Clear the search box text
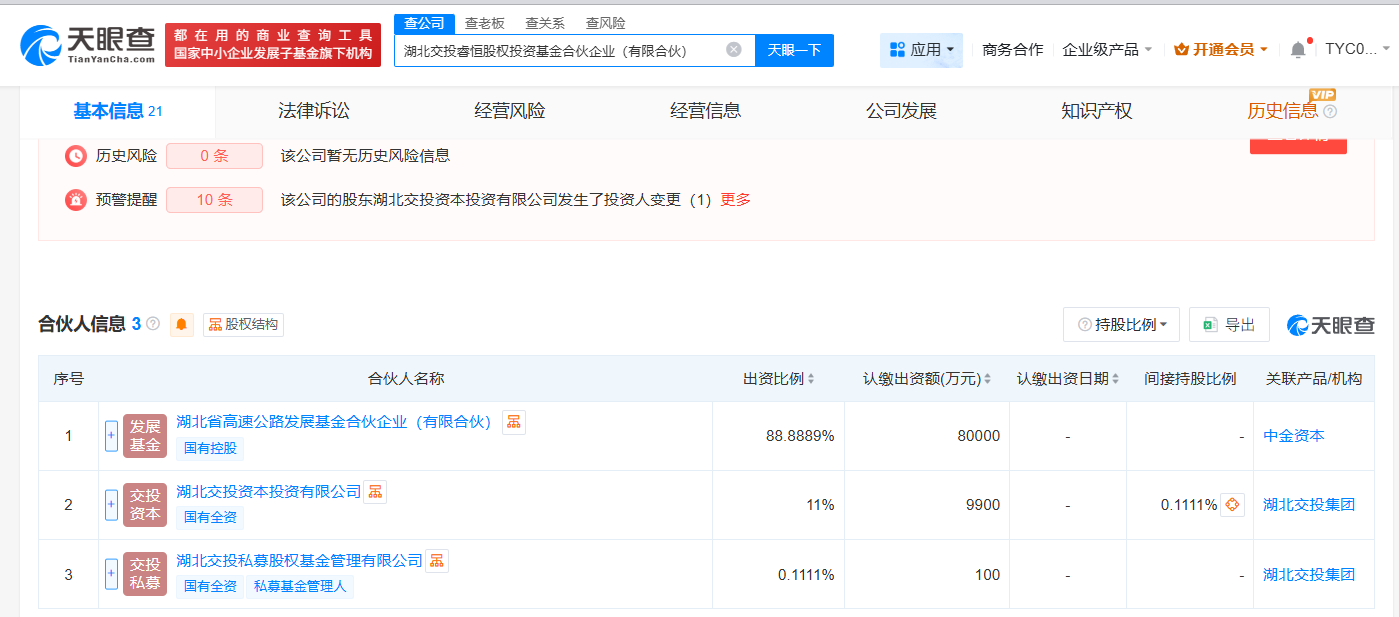The width and height of the screenshot is (1399, 617). coord(734,50)
